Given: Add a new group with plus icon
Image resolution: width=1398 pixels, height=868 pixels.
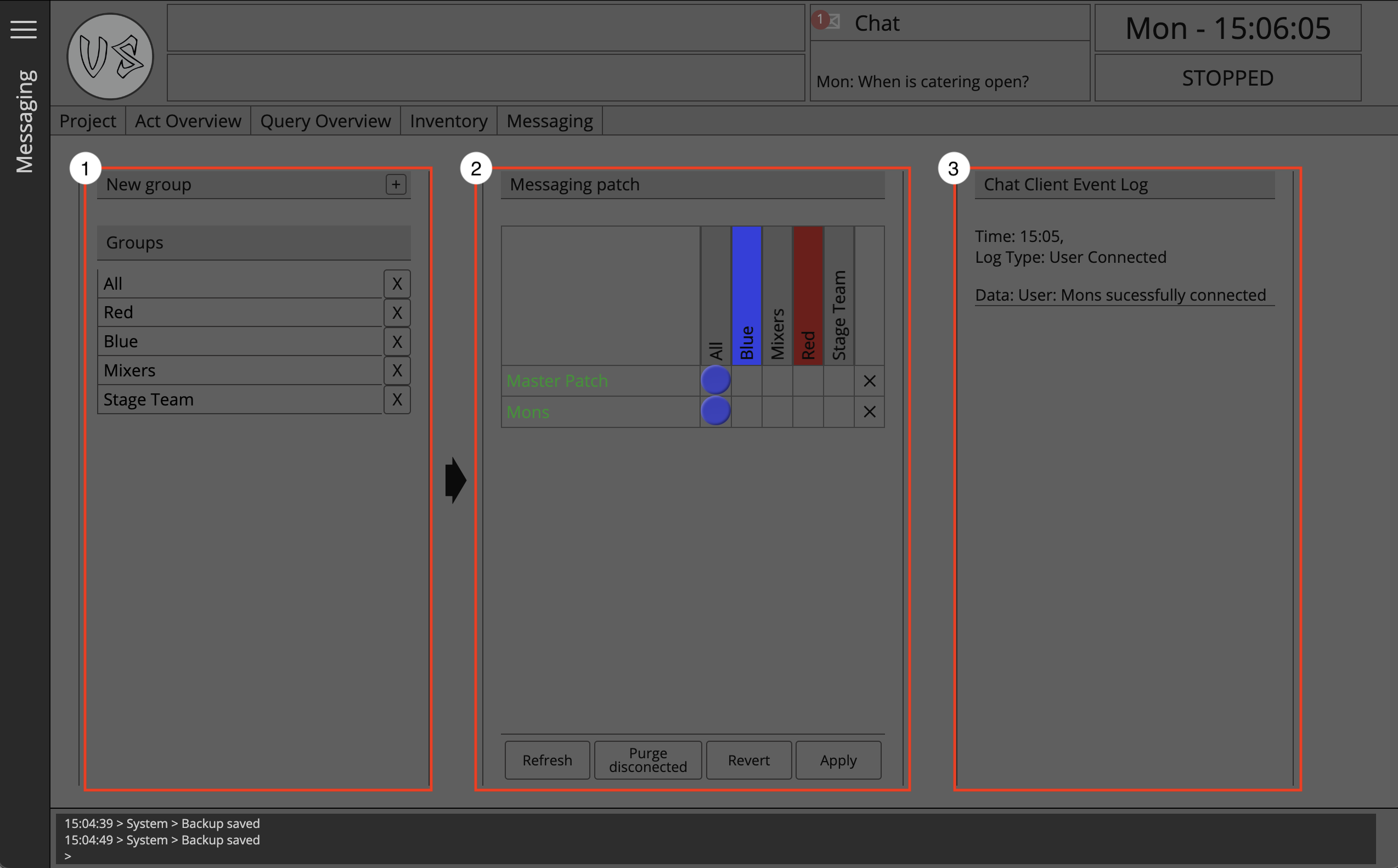Looking at the screenshot, I should click(x=396, y=184).
